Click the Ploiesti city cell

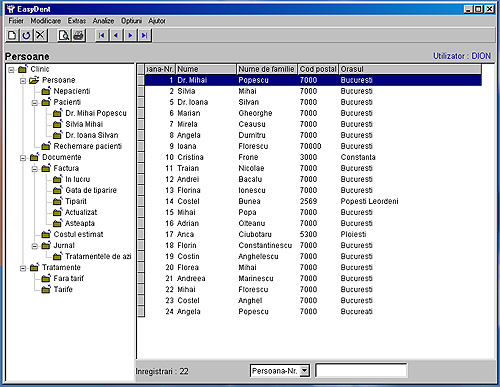tap(353, 234)
